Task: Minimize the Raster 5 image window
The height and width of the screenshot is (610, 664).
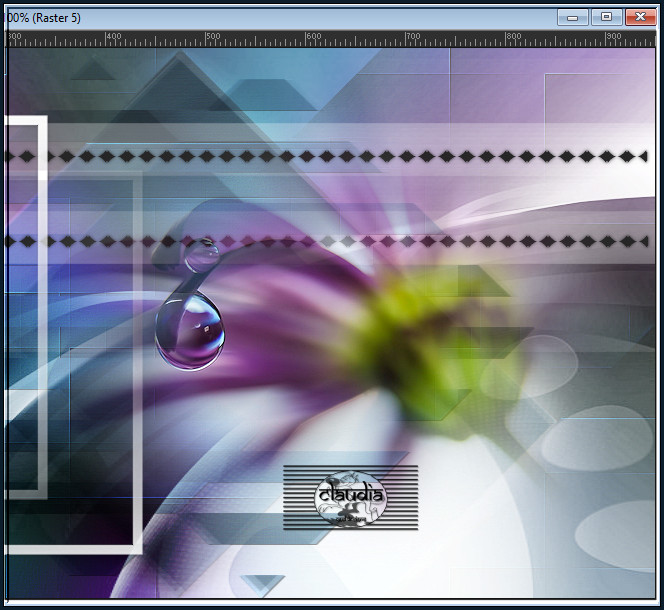Action: [573, 17]
